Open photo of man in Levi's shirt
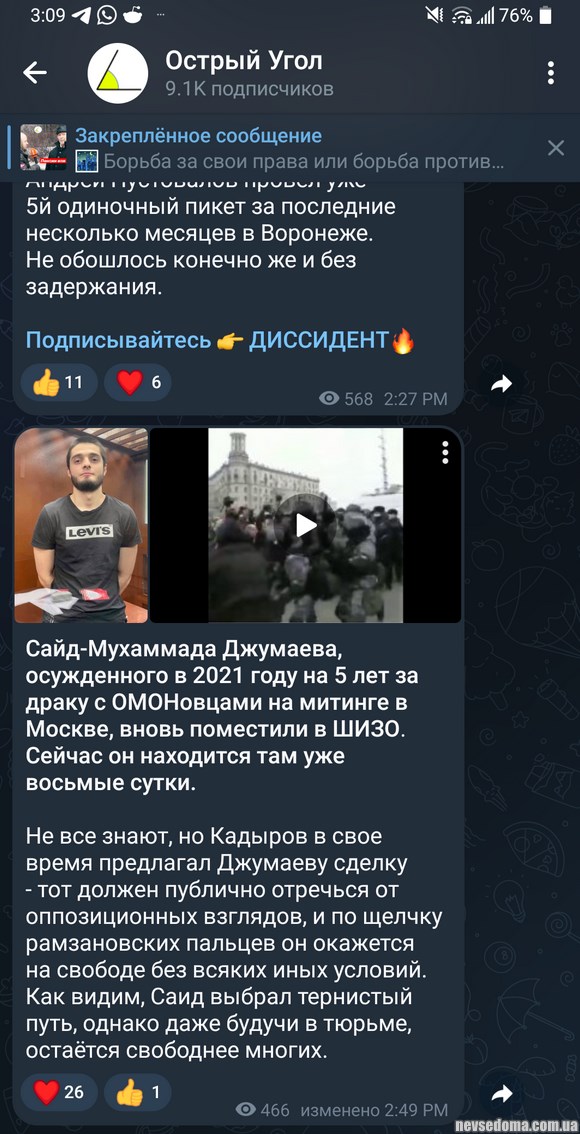The height and width of the screenshot is (1134, 580). (81, 525)
